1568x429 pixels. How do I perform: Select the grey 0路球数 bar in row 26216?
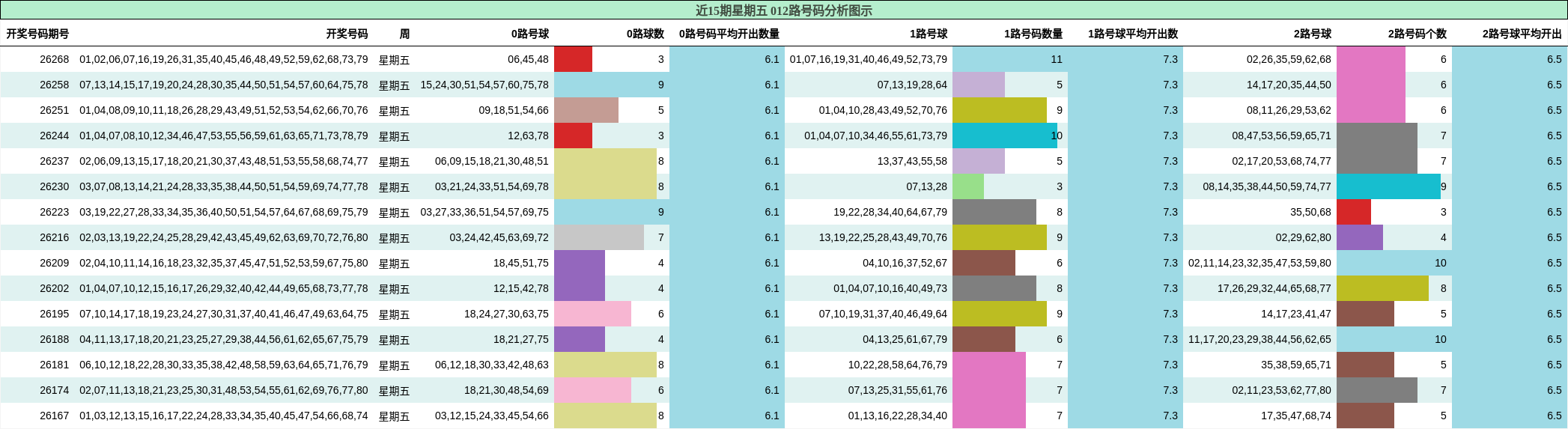click(599, 237)
